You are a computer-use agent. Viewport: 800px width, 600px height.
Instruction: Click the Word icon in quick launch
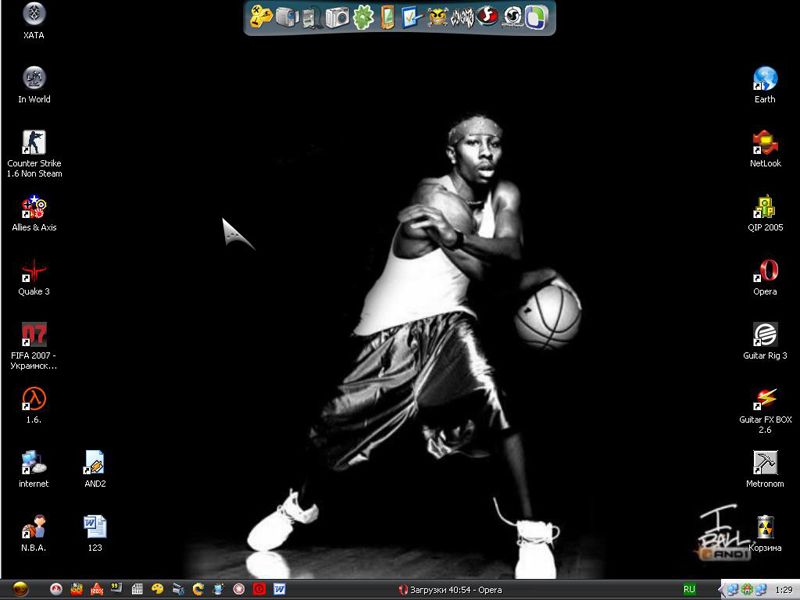click(x=279, y=590)
